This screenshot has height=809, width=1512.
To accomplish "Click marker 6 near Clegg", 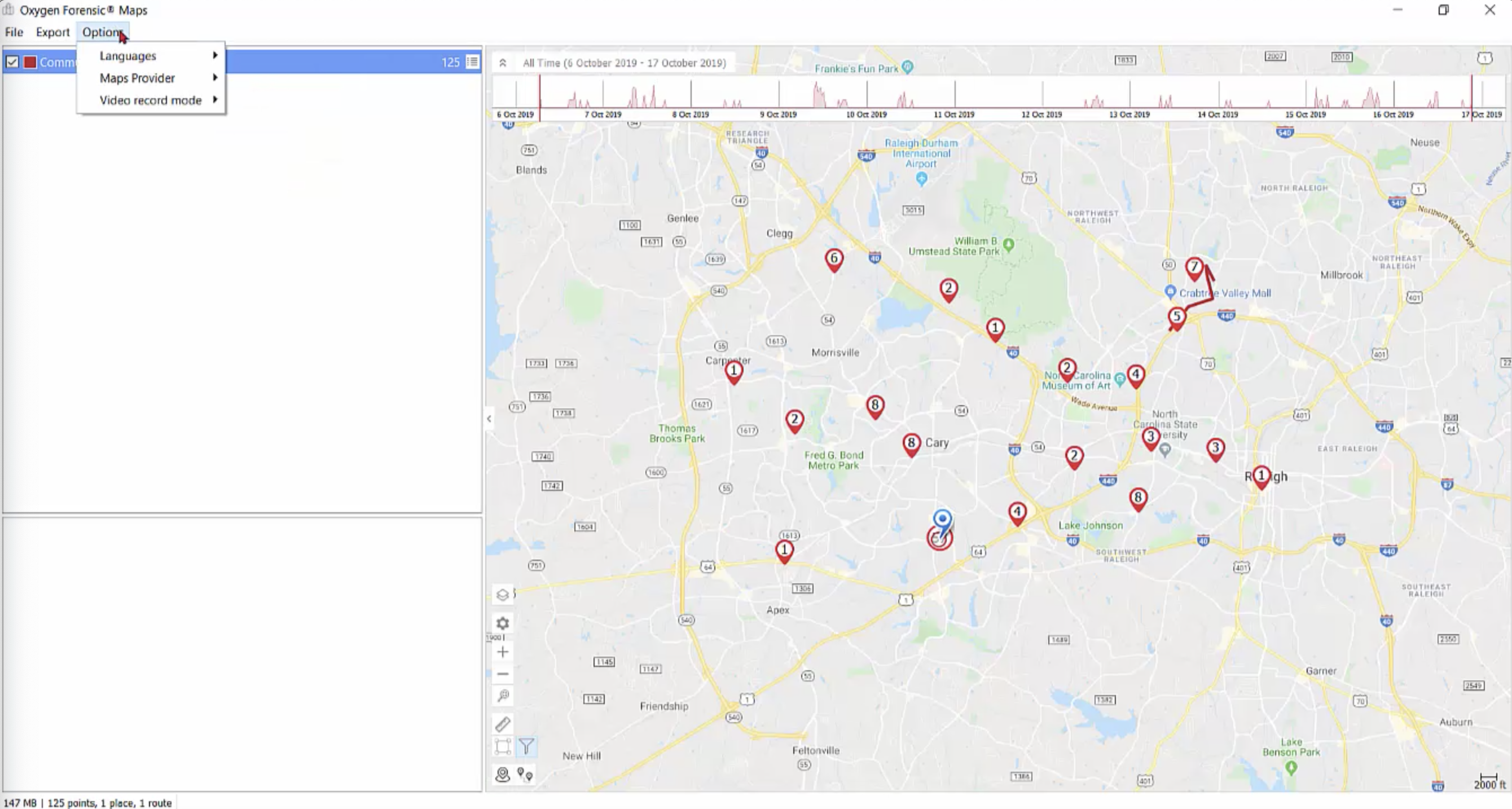I will (834, 260).
